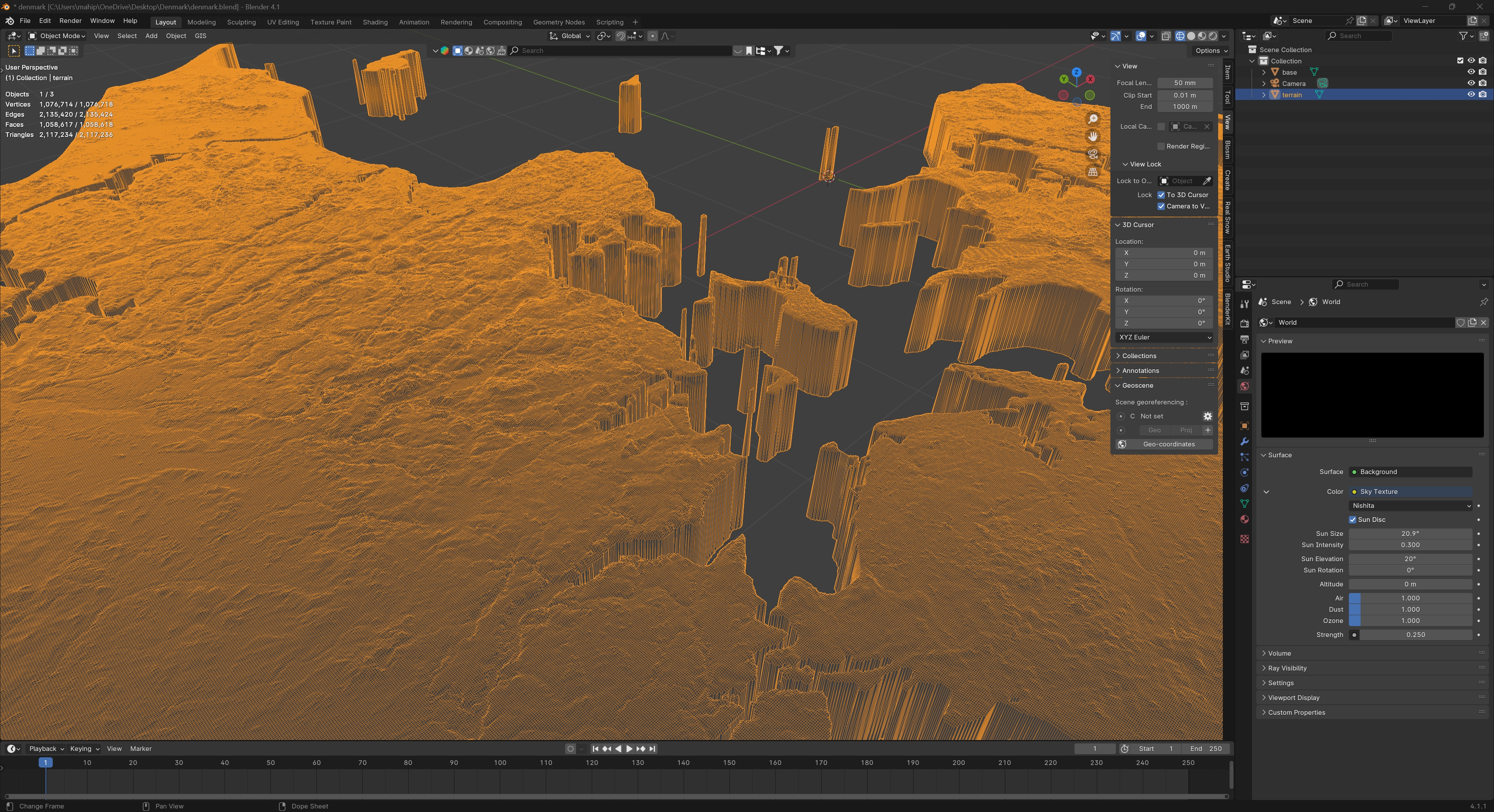Switch perspective/orthographic with the grid gizmo icon

pyautogui.click(x=1092, y=172)
